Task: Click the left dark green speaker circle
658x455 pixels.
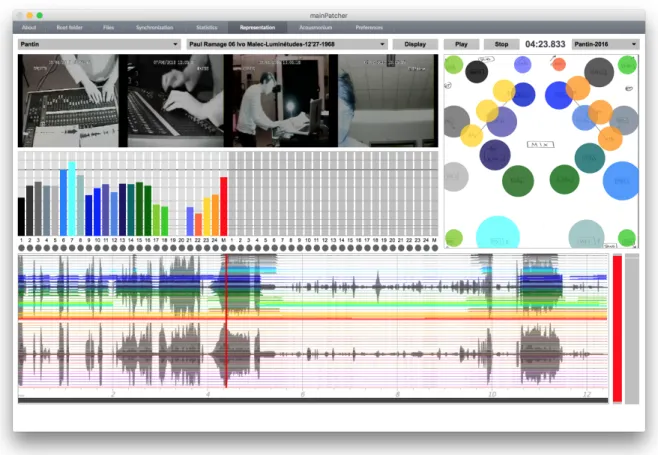Action: [x=518, y=180]
